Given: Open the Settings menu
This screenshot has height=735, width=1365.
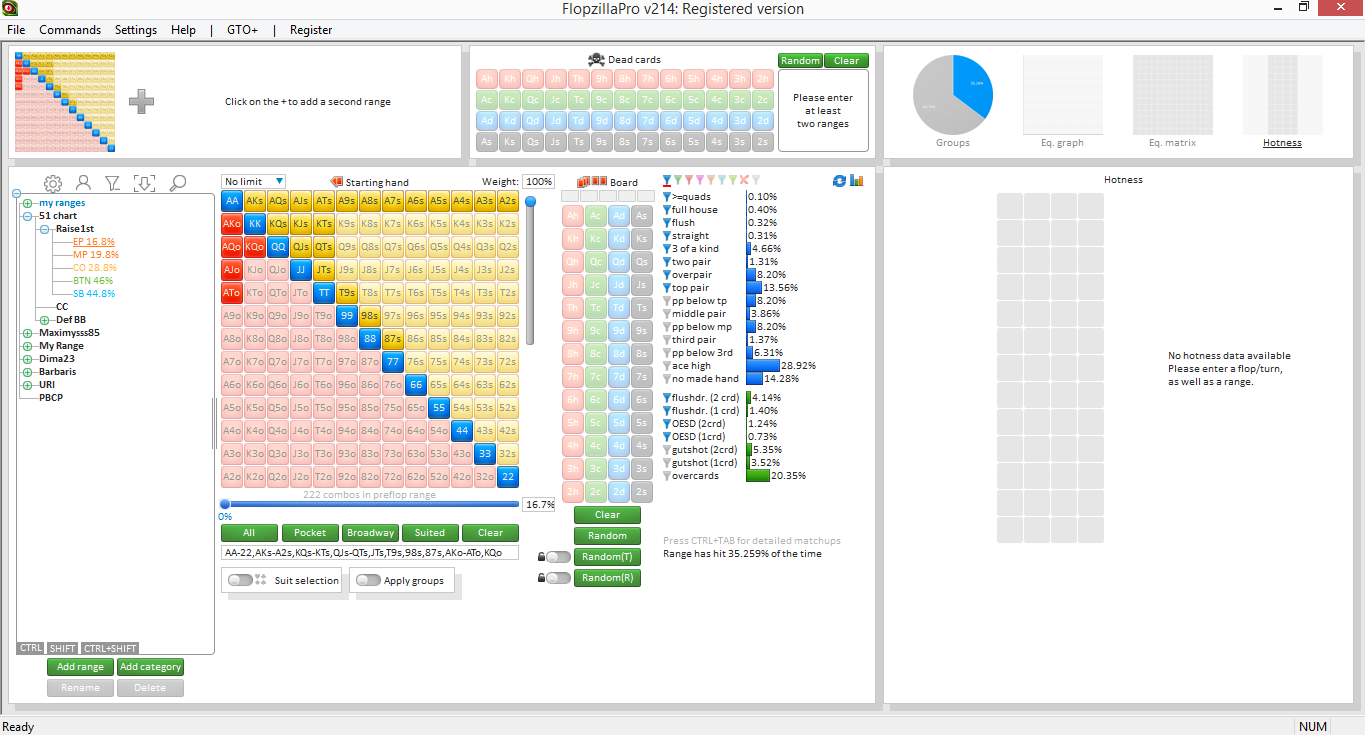Looking at the screenshot, I should (x=136, y=30).
